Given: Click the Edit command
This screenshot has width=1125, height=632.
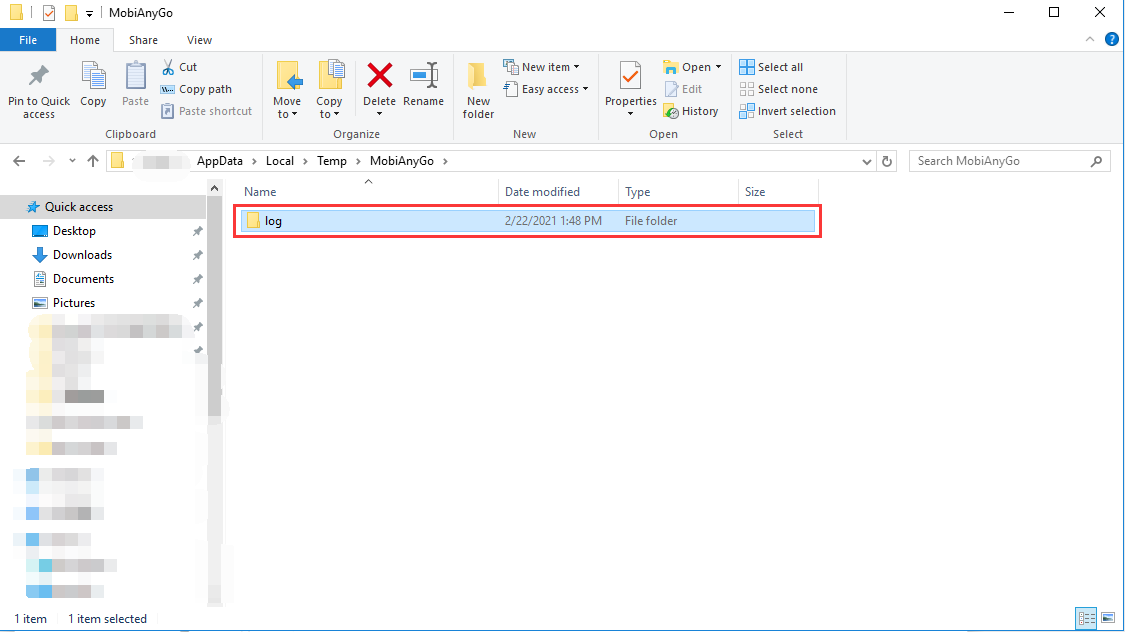Looking at the screenshot, I should point(684,89).
